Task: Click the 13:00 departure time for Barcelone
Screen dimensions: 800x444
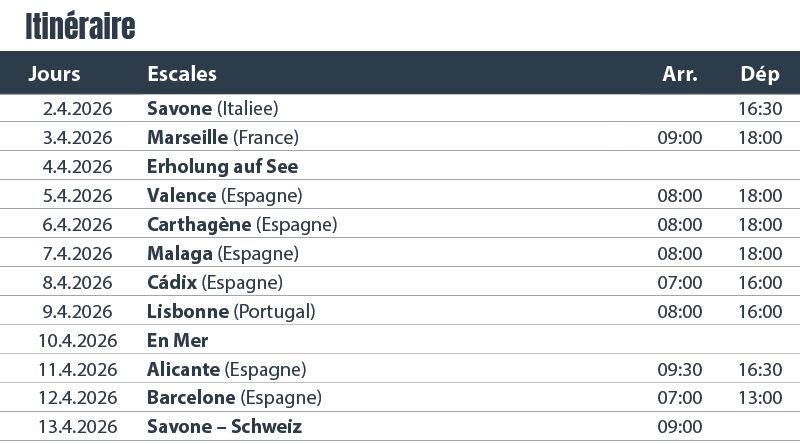Action: coord(760,398)
